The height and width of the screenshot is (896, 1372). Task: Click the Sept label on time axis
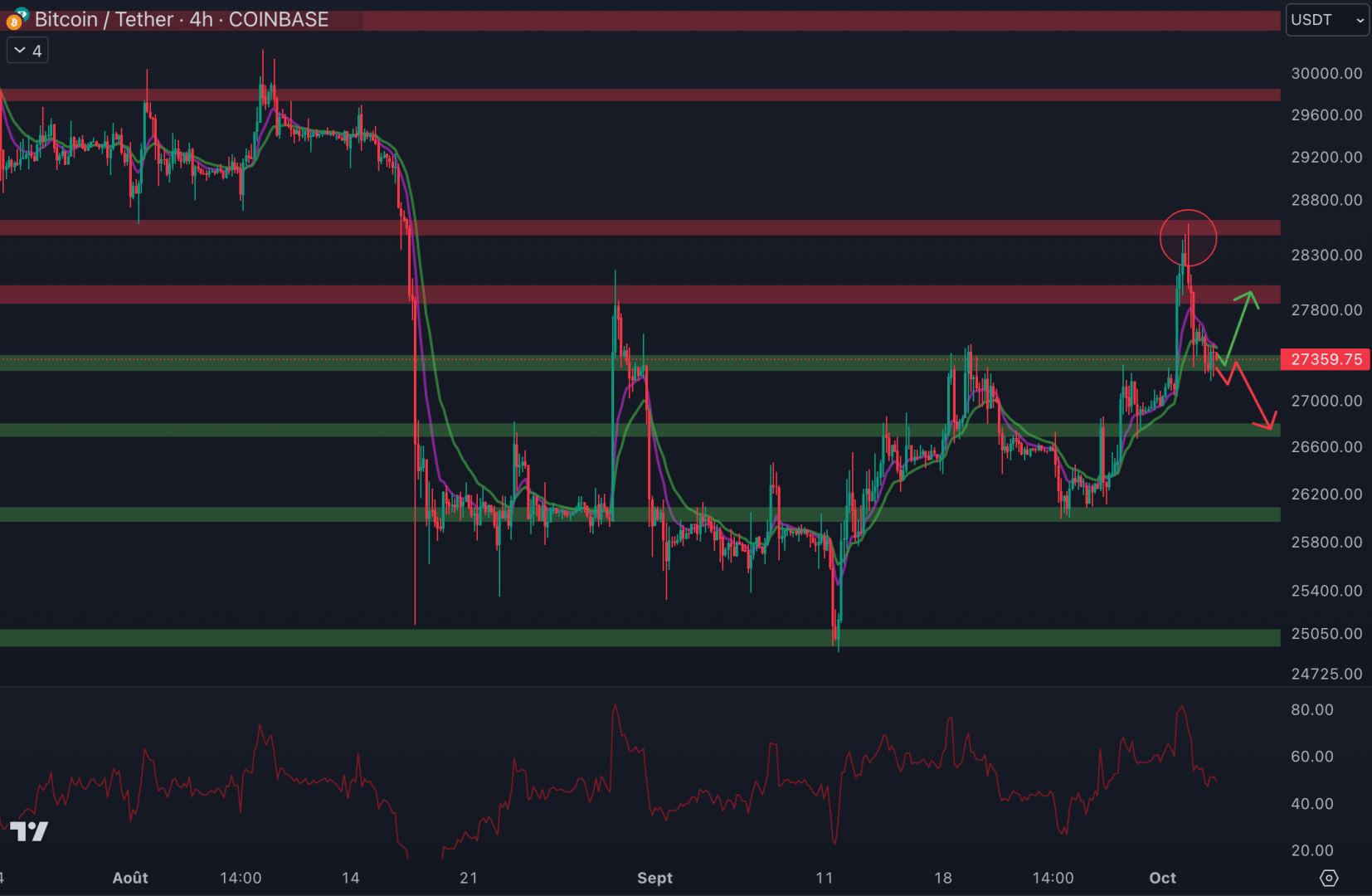coord(654,878)
